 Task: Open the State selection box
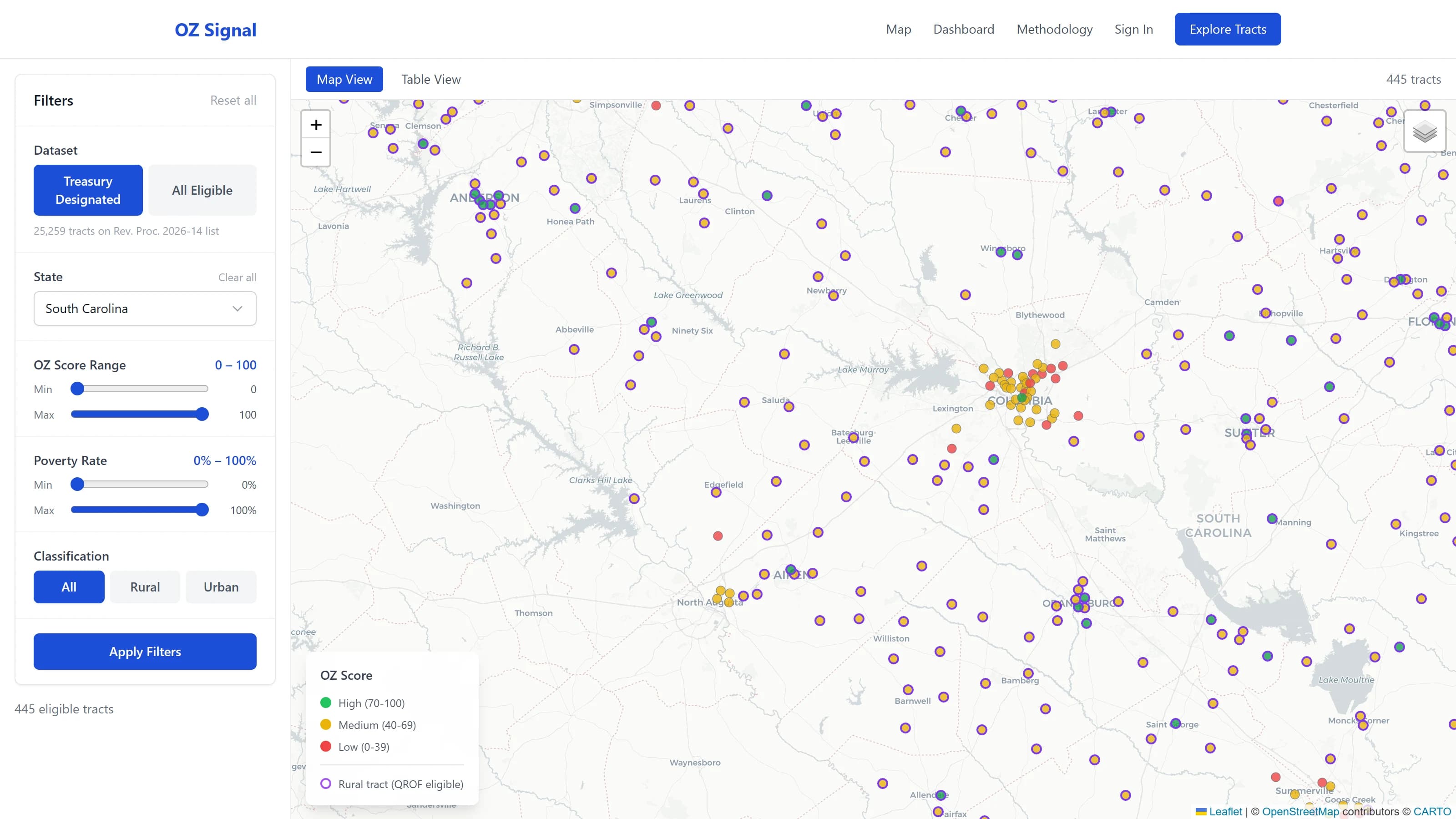[x=145, y=308]
